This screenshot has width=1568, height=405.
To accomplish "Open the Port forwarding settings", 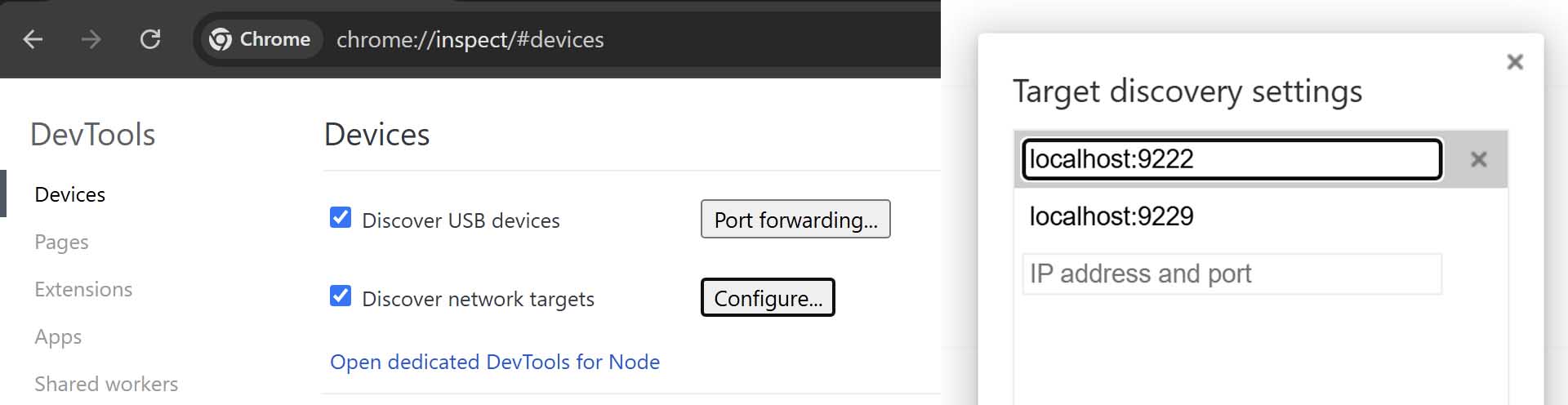I will [x=795, y=220].
